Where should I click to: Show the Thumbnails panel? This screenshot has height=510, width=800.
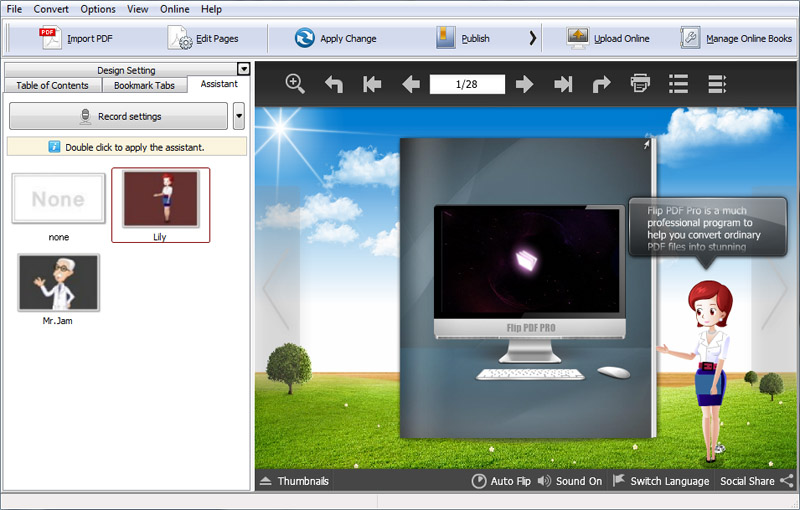(293, 481)
